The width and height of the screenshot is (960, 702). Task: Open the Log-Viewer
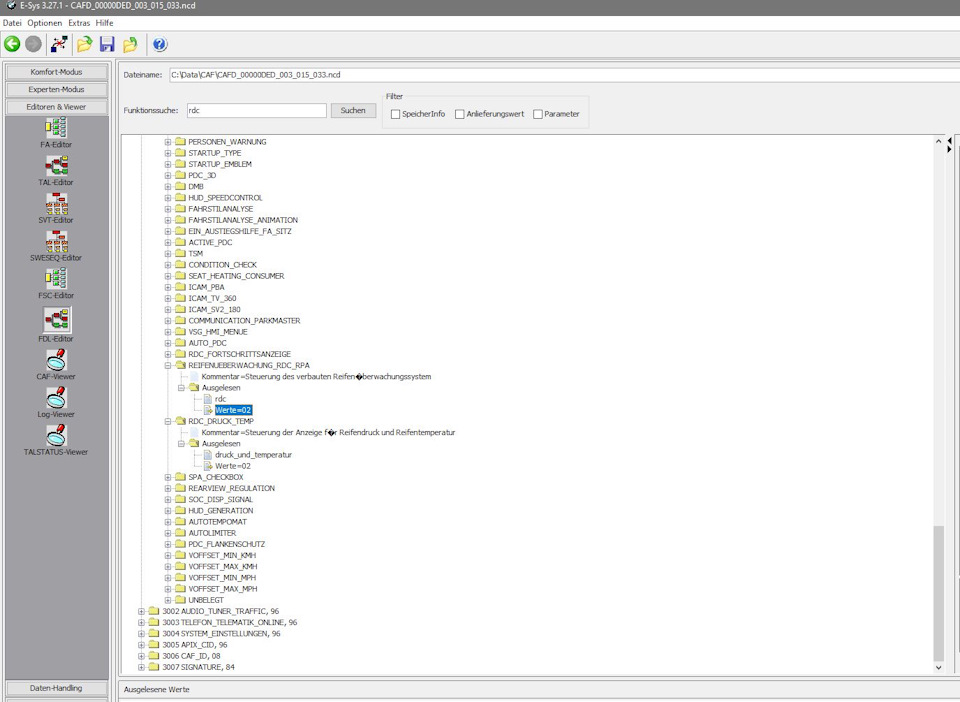coord(56,403)
